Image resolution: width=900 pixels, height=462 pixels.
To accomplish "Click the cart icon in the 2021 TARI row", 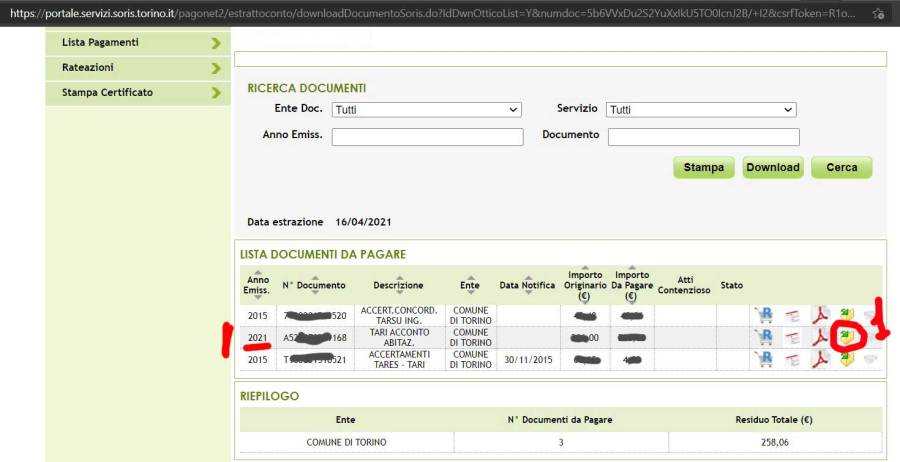I will [x=764, y=337].
